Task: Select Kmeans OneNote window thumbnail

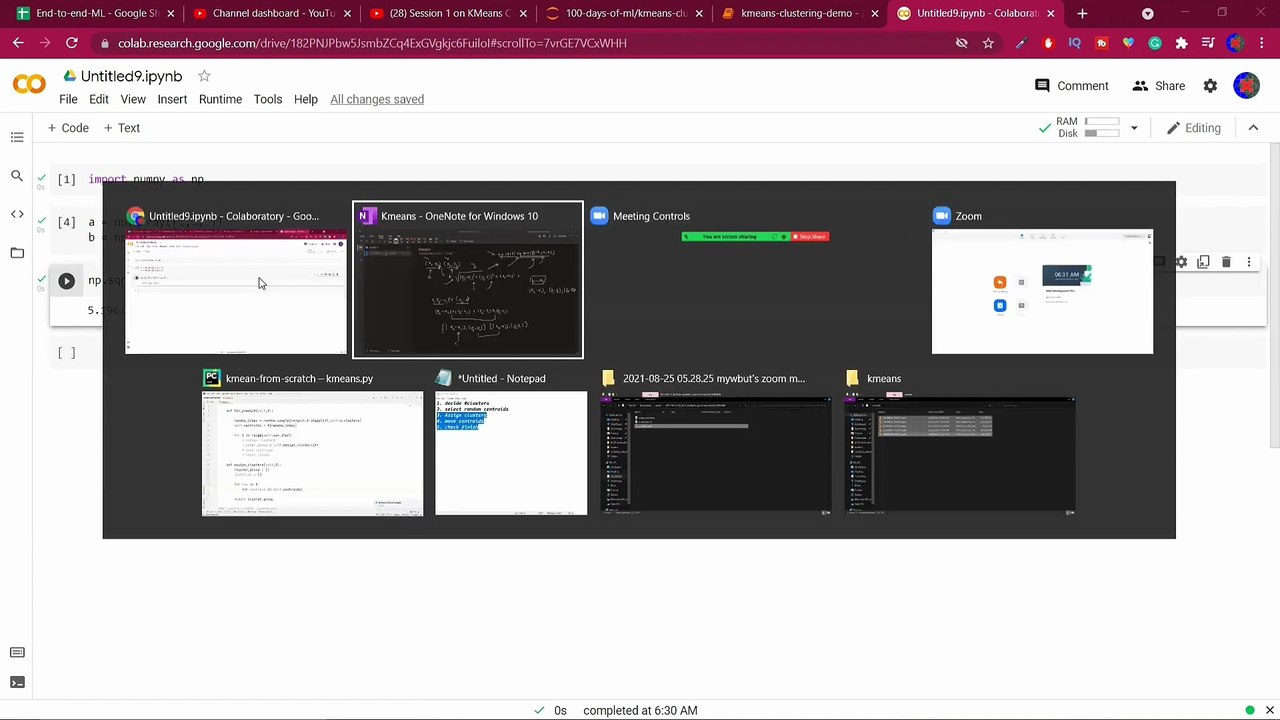Action: point(468,280)
